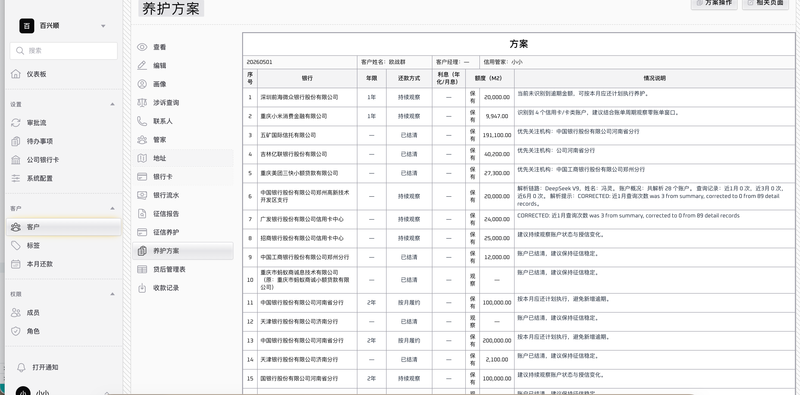
Task: Open the 征信养护 submenu item
Action: [x=183, y=232]
